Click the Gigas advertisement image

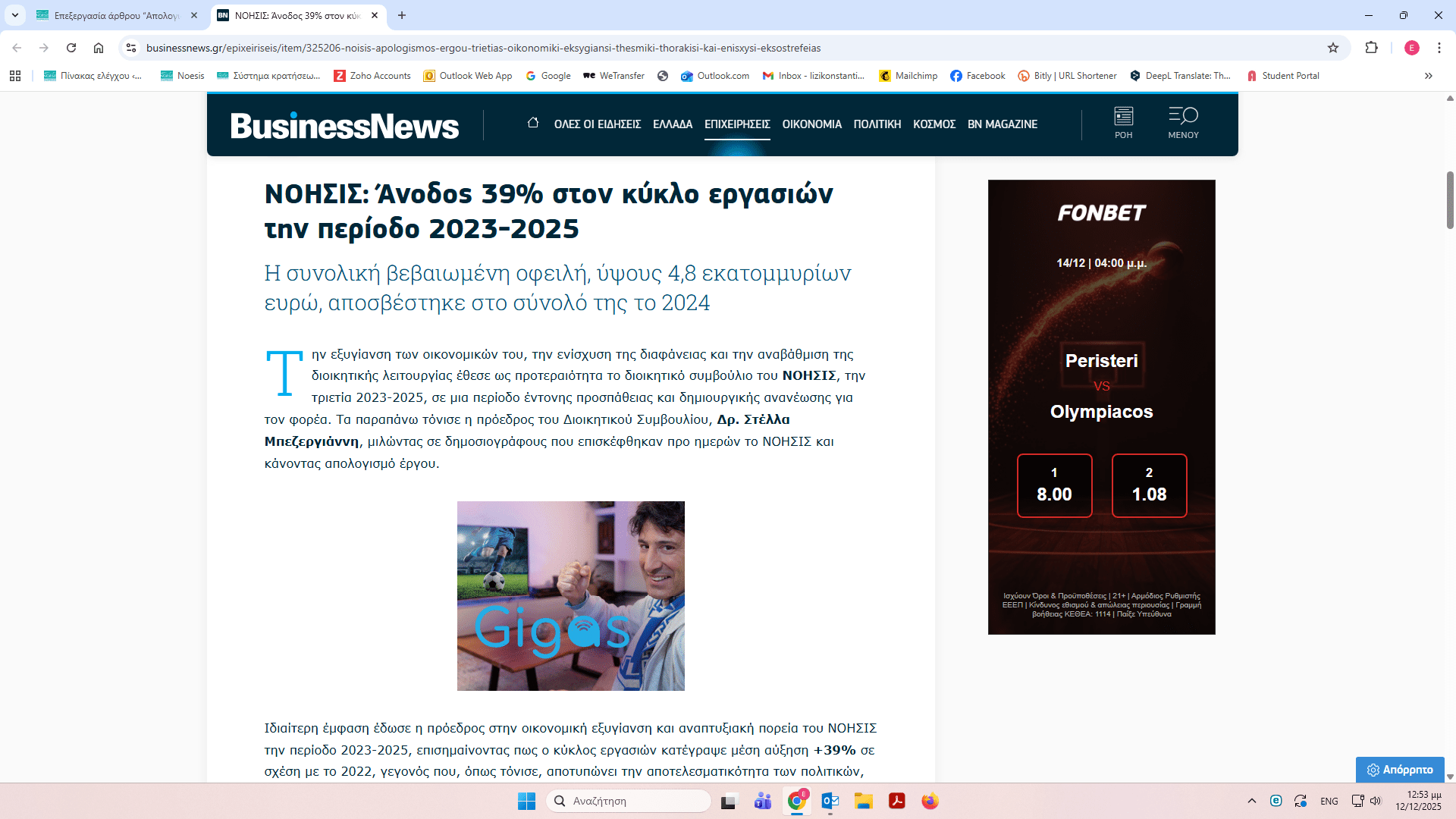(570, 595)
